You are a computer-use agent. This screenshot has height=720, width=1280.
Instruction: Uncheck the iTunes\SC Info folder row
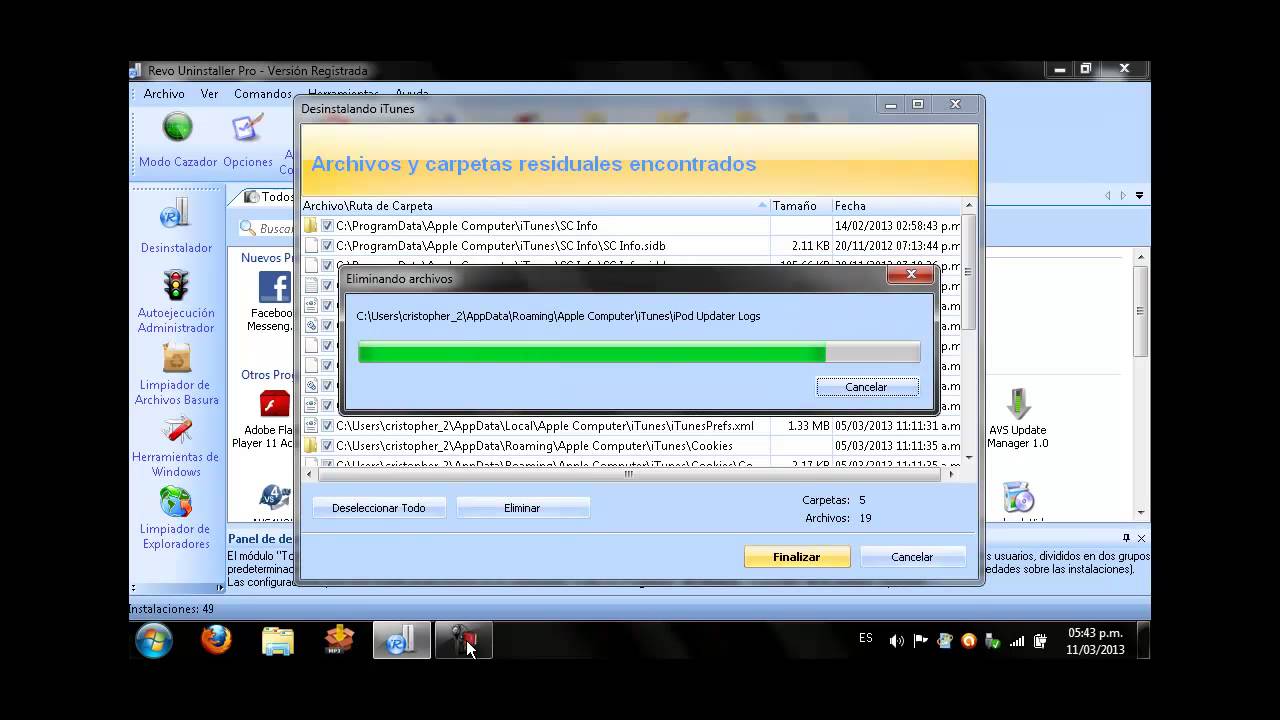coord(327,226)
